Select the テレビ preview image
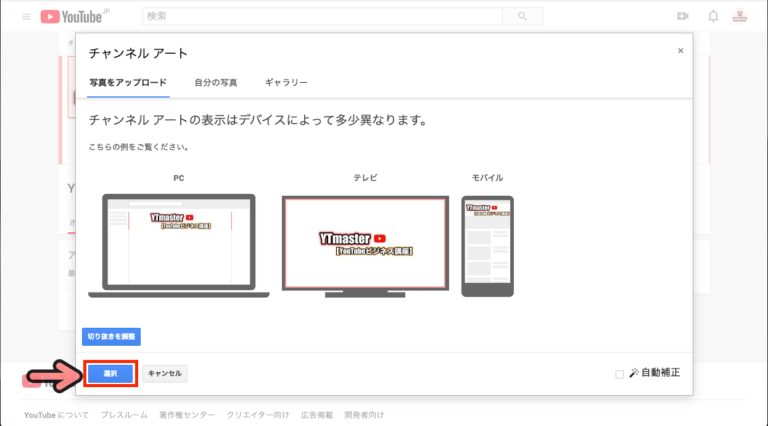The height and width of the screenshot is (426, 768). 364,245
